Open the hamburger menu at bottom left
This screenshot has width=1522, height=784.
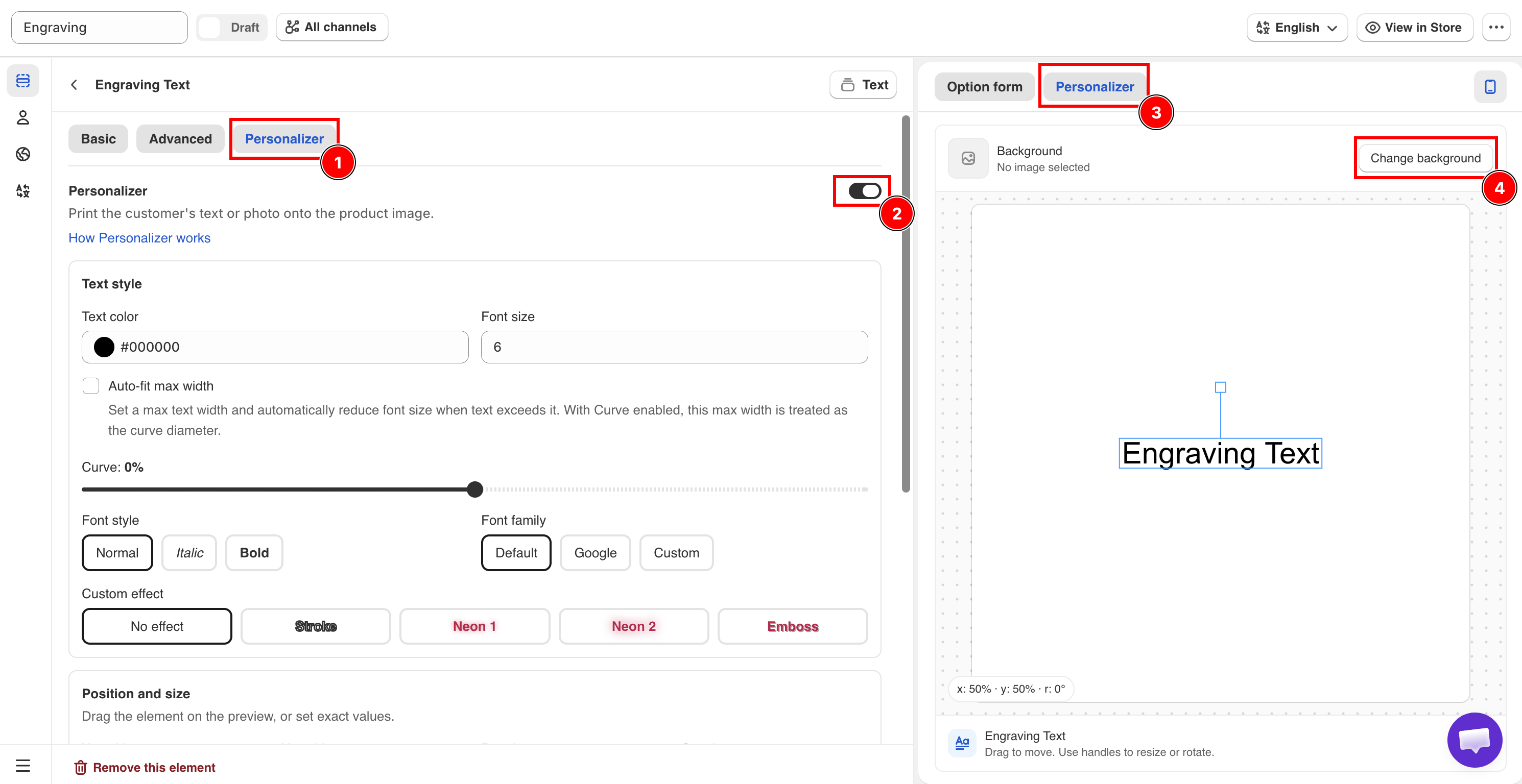23,766
